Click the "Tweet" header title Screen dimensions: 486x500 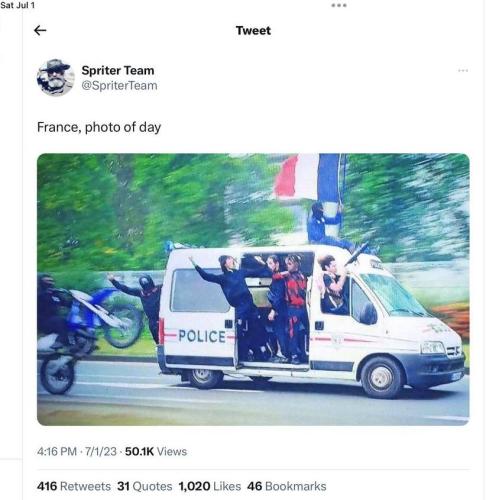pos(253,31)
